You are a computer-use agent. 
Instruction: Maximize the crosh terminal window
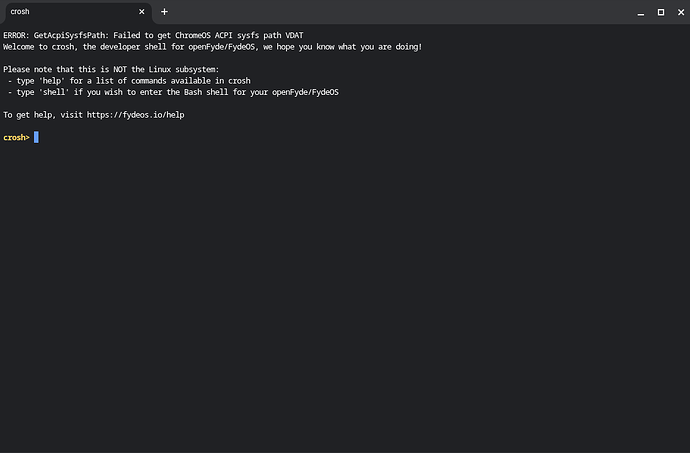(x=660, y=11)
